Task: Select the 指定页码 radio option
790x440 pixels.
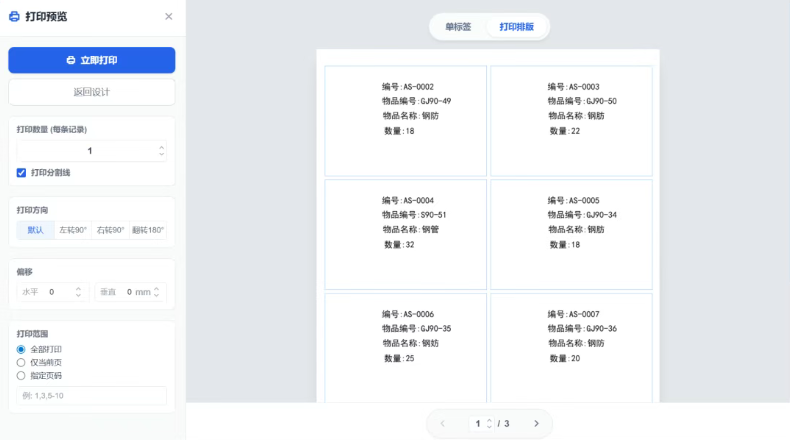Action: (21, 375)
